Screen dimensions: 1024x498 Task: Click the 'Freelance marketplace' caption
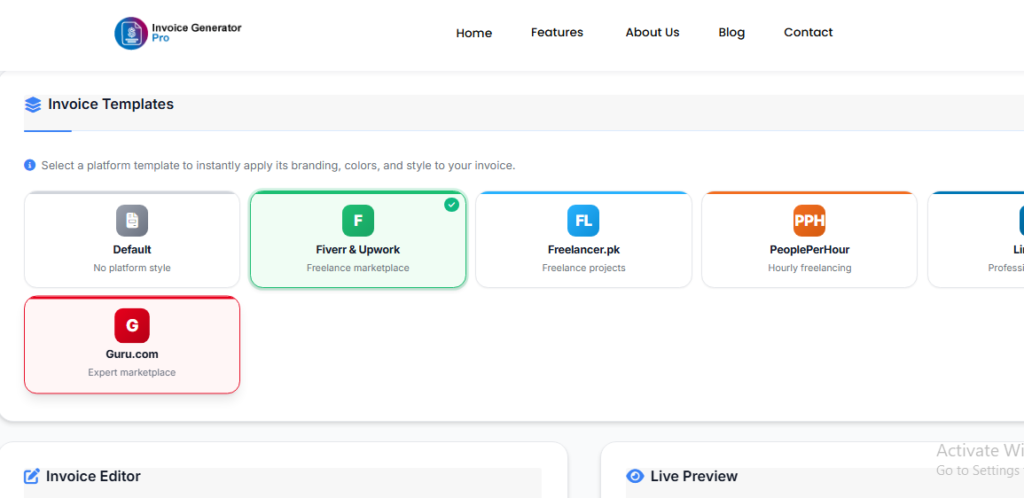[x=358, y=268]
